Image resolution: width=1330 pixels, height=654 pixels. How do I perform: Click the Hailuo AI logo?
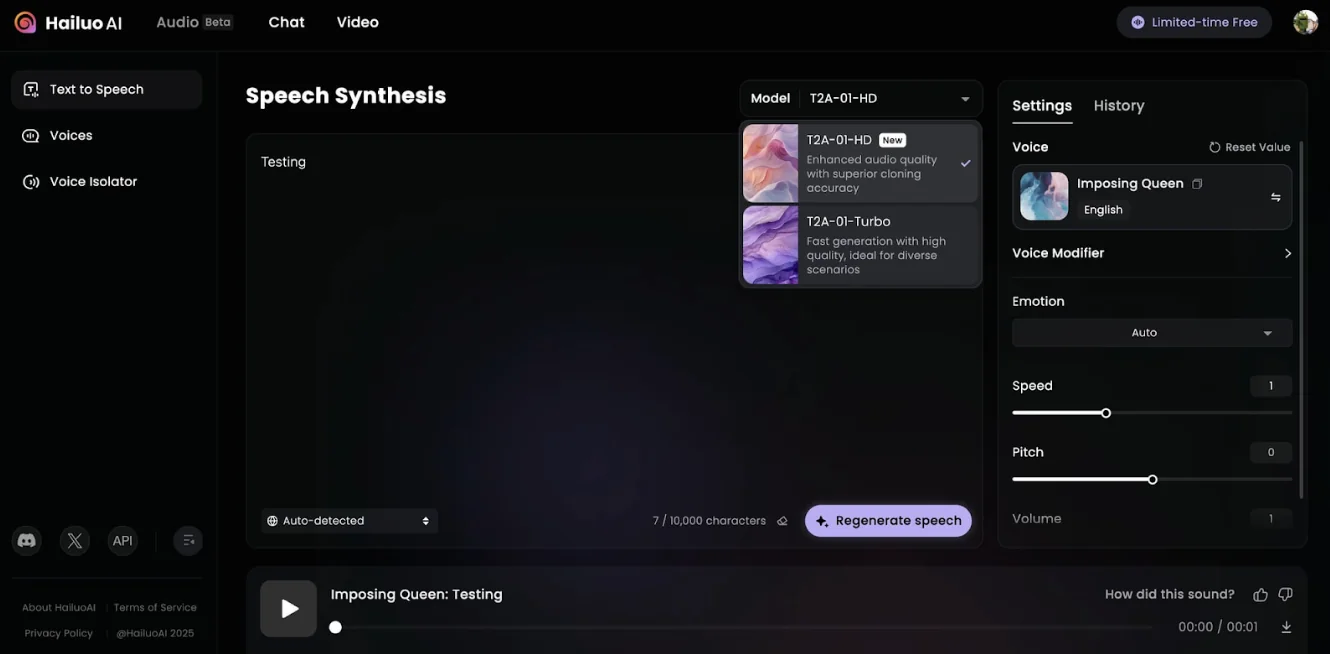[68, 22]
